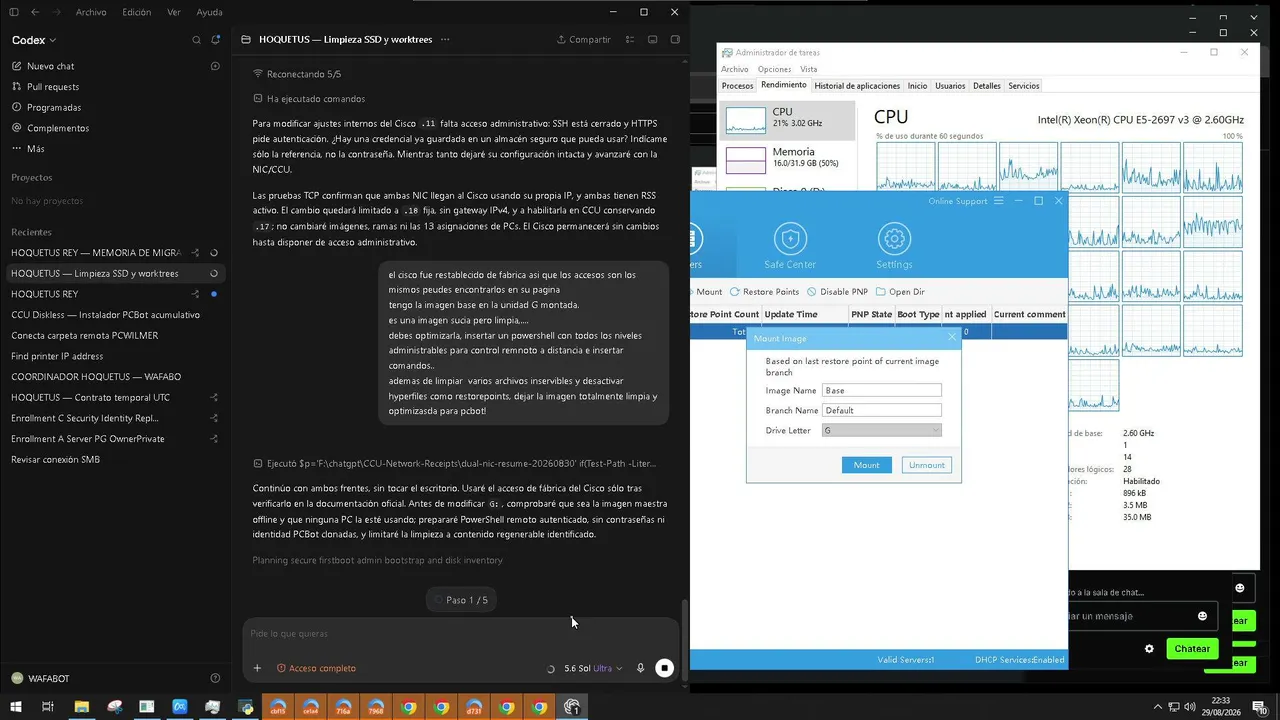Toggle the bottom panel icon in Codex header
1280x720 pixels.
tap(652, 40)
